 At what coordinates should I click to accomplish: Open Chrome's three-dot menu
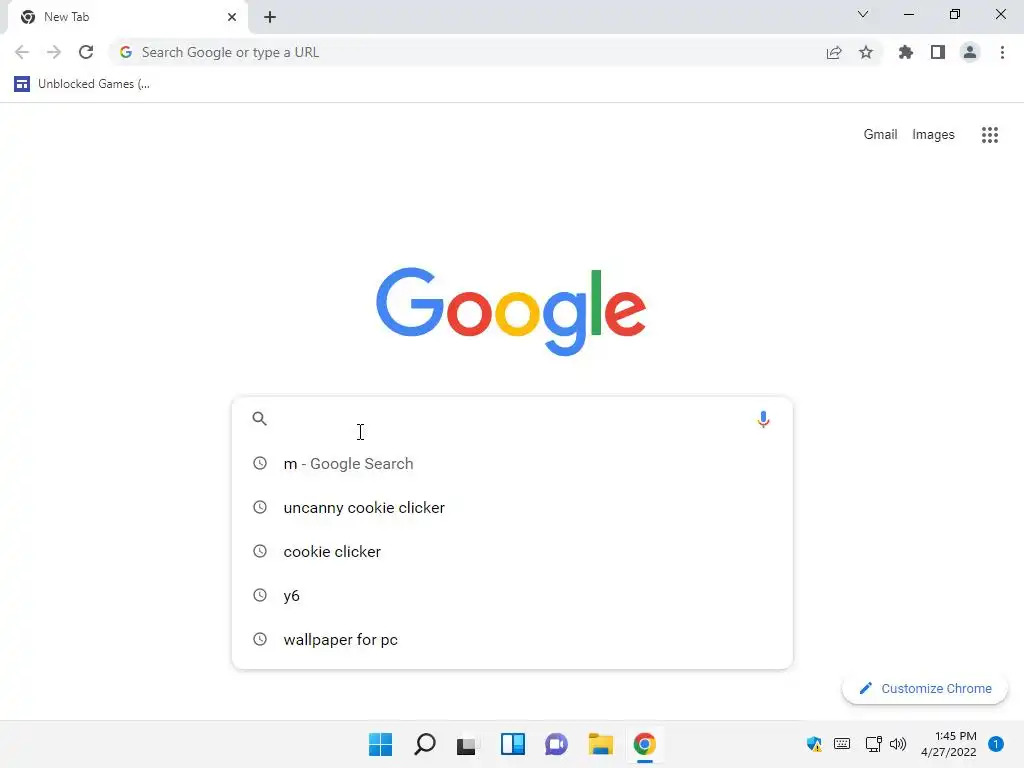coord(1002,52)
